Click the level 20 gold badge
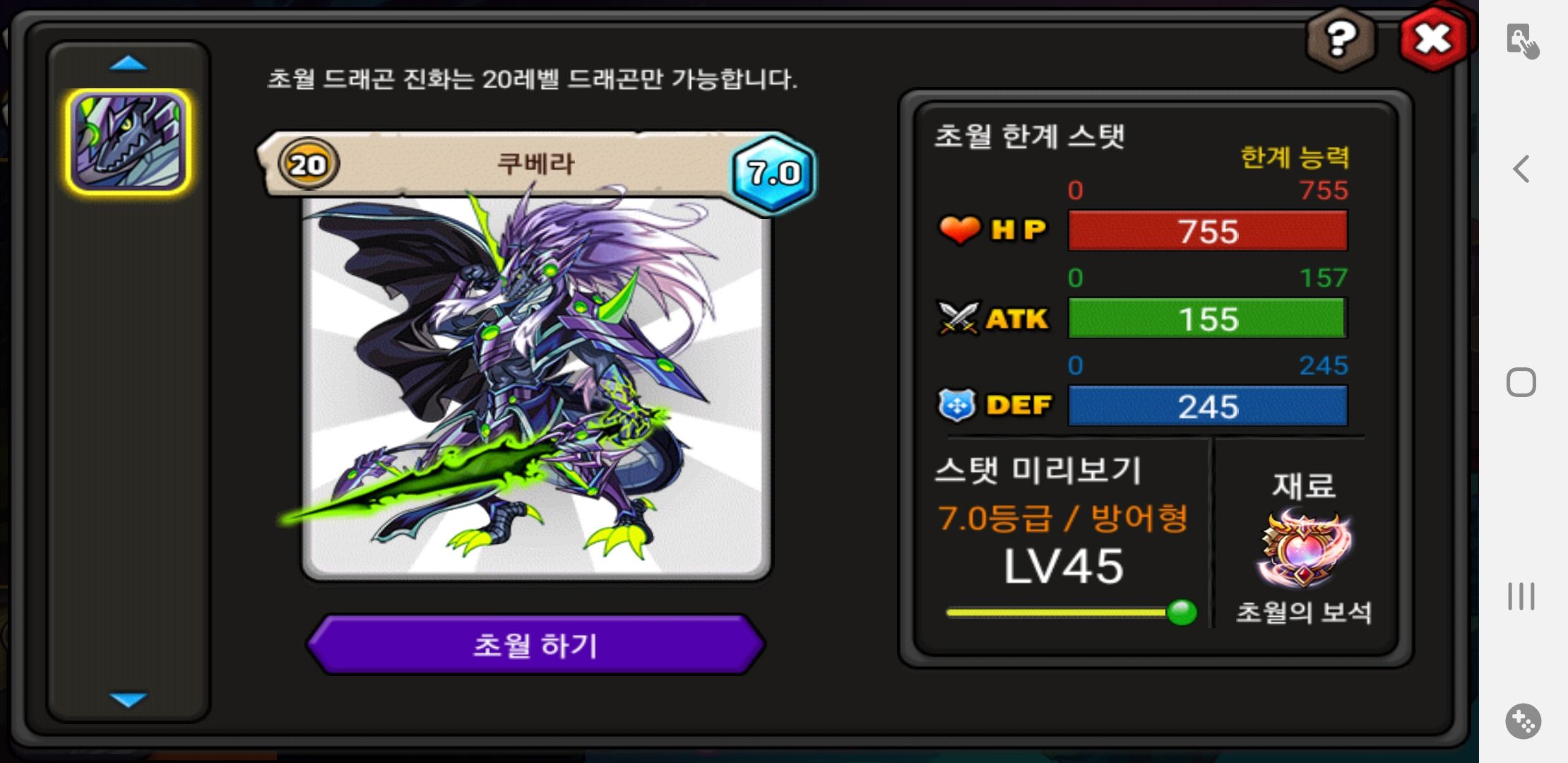Screen dimensions: 1568x763 coord(308,165)
